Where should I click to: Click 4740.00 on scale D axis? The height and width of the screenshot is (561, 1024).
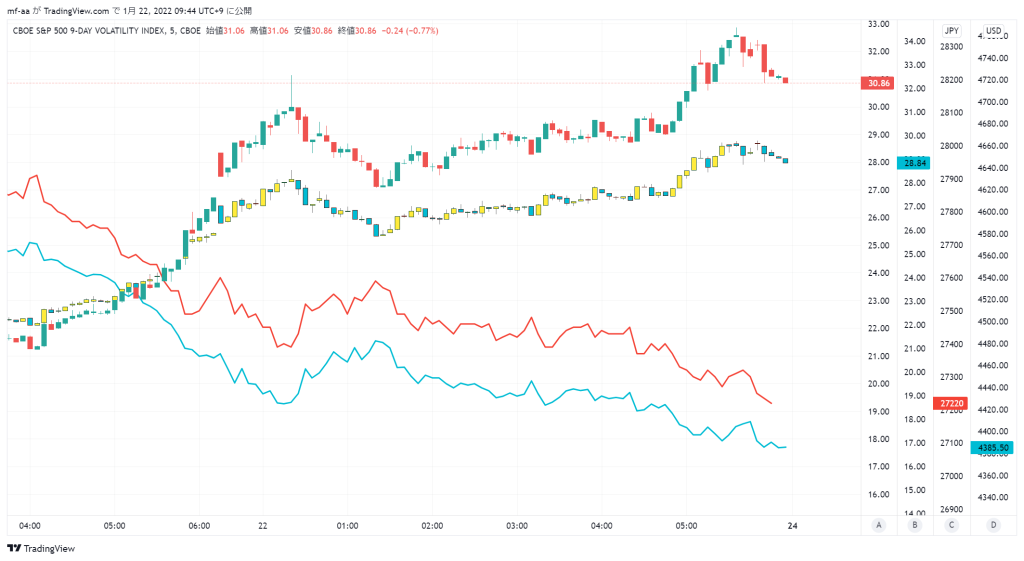coord(993,58)
